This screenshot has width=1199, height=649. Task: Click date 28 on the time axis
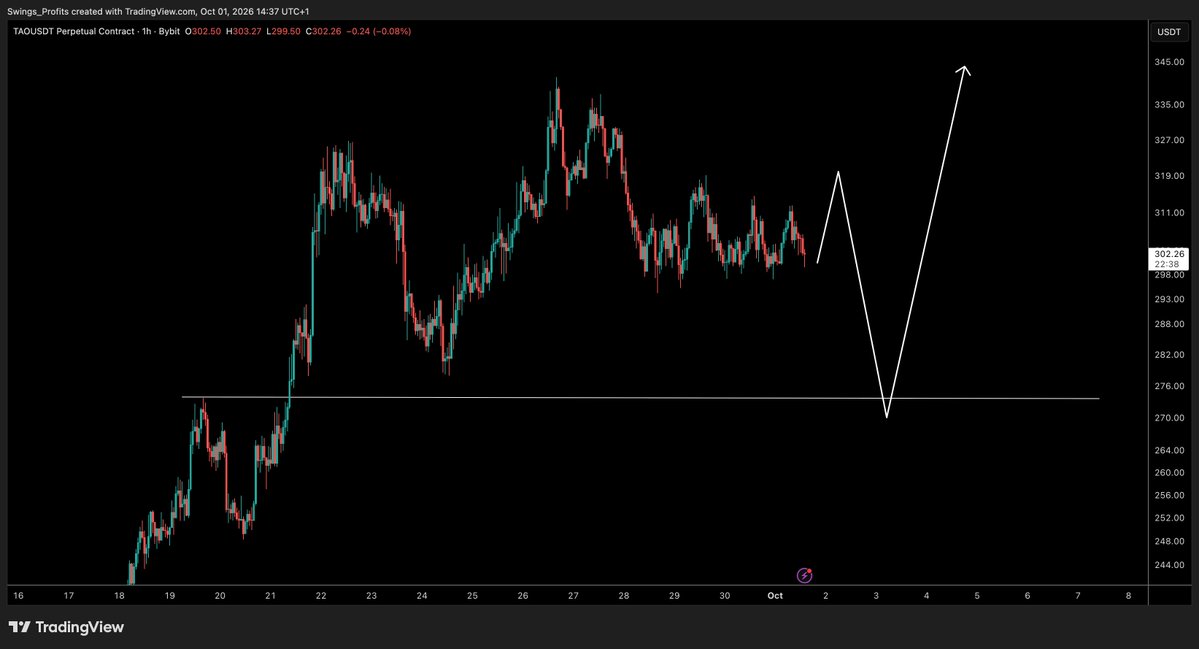click(x=624, y=595)
